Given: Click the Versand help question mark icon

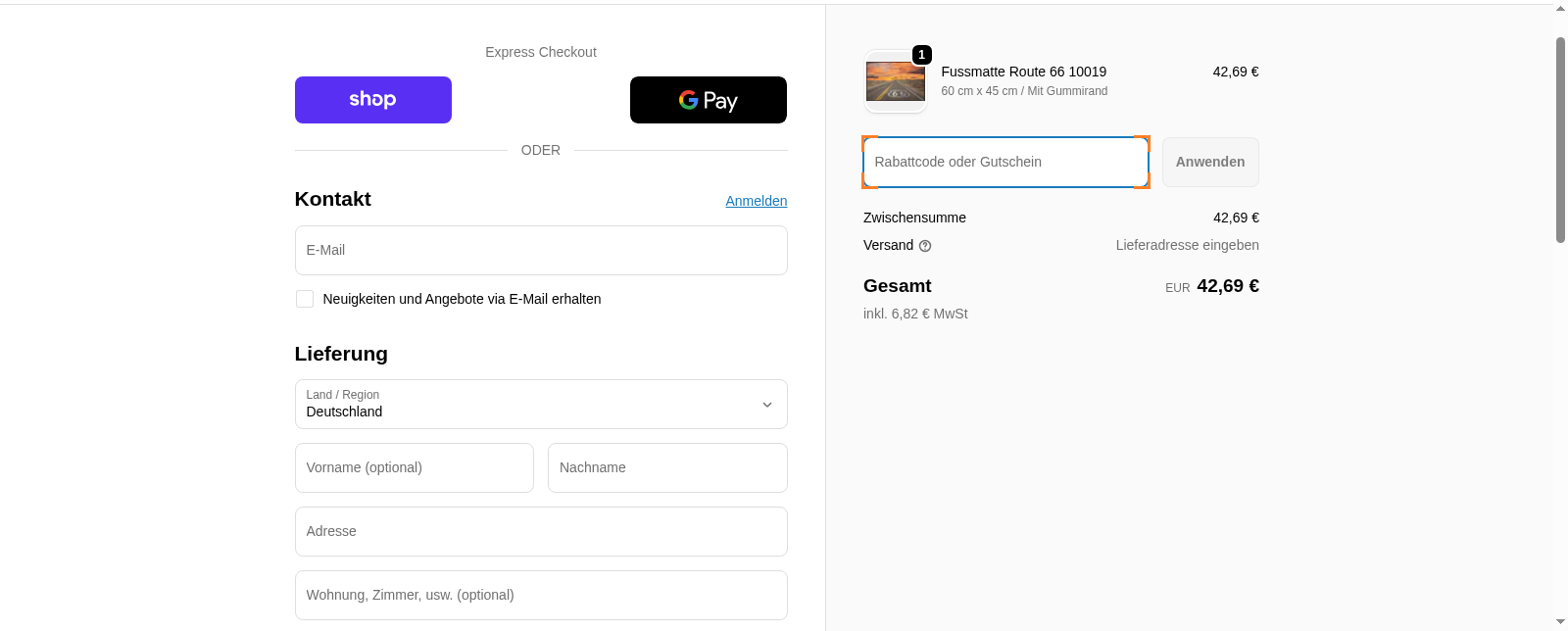Looking at the screenshot, I should pos(925,246).
